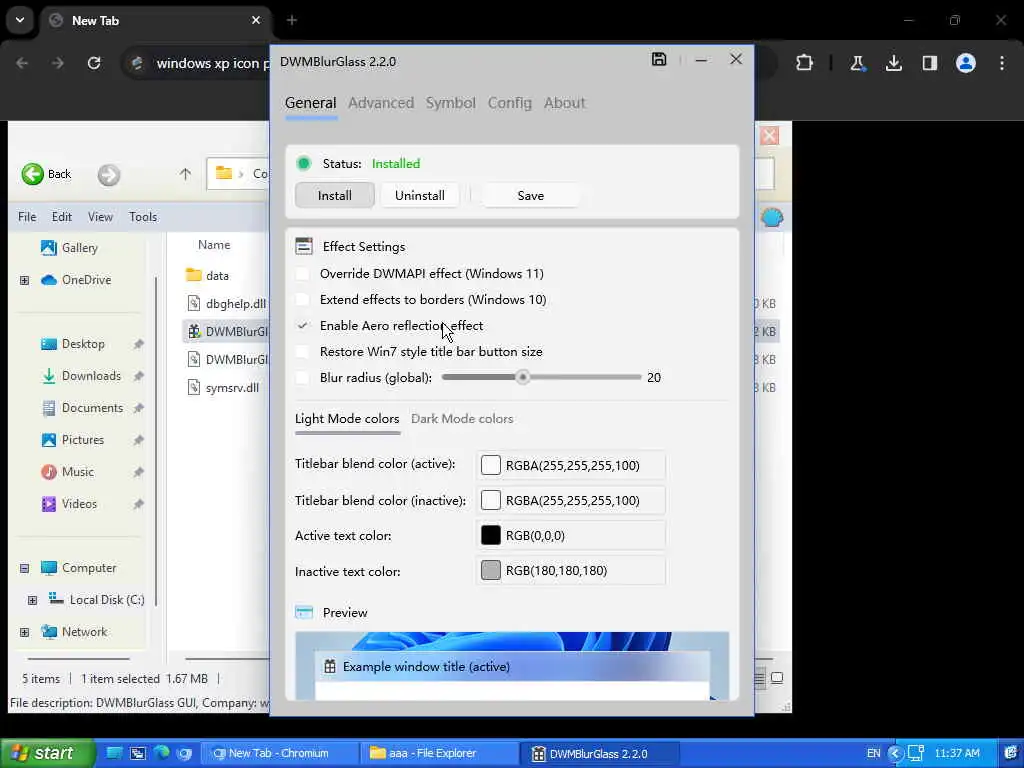Enable Extend effects to borders checkbox
The height and width of the screenshot is (768, 1024).
(x=302, y=300)
